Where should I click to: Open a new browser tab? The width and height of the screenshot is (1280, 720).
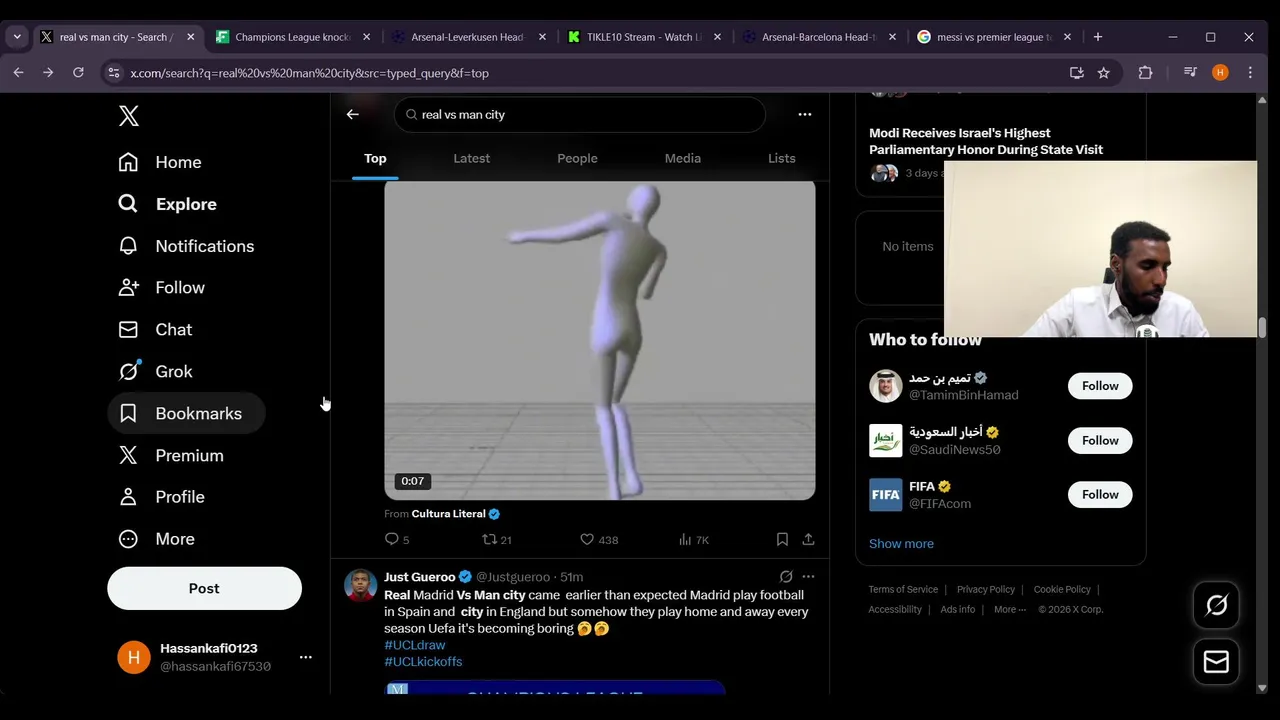pyautogui.click(x=1098, y=37)
